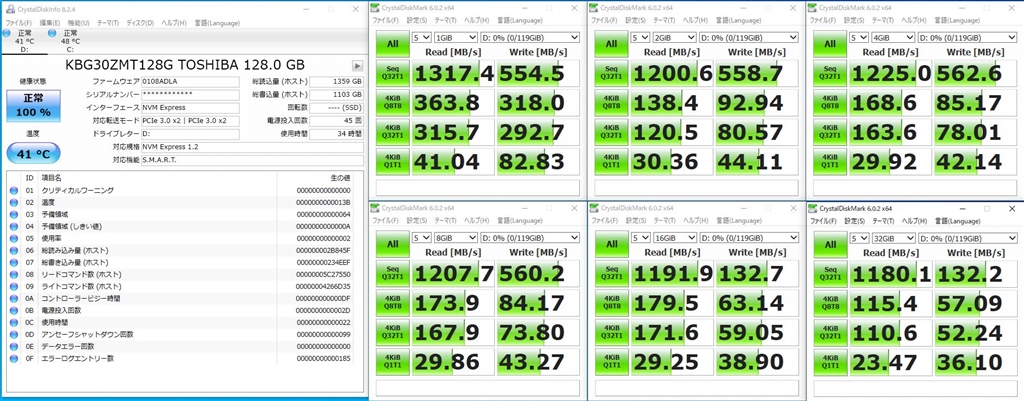
Task: Open test count dropdown in the 1GiB window
Action: (x=422, y=37)
